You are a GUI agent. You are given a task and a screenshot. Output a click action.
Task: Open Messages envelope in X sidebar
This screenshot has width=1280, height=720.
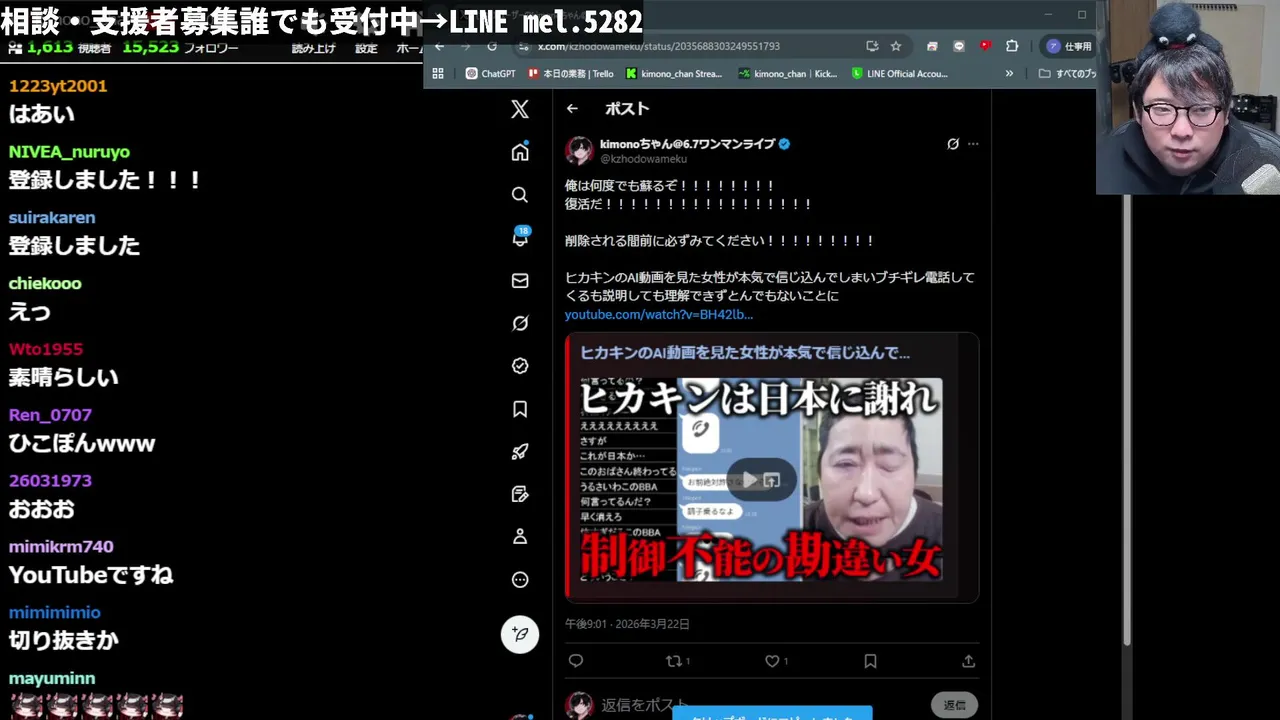520,281
